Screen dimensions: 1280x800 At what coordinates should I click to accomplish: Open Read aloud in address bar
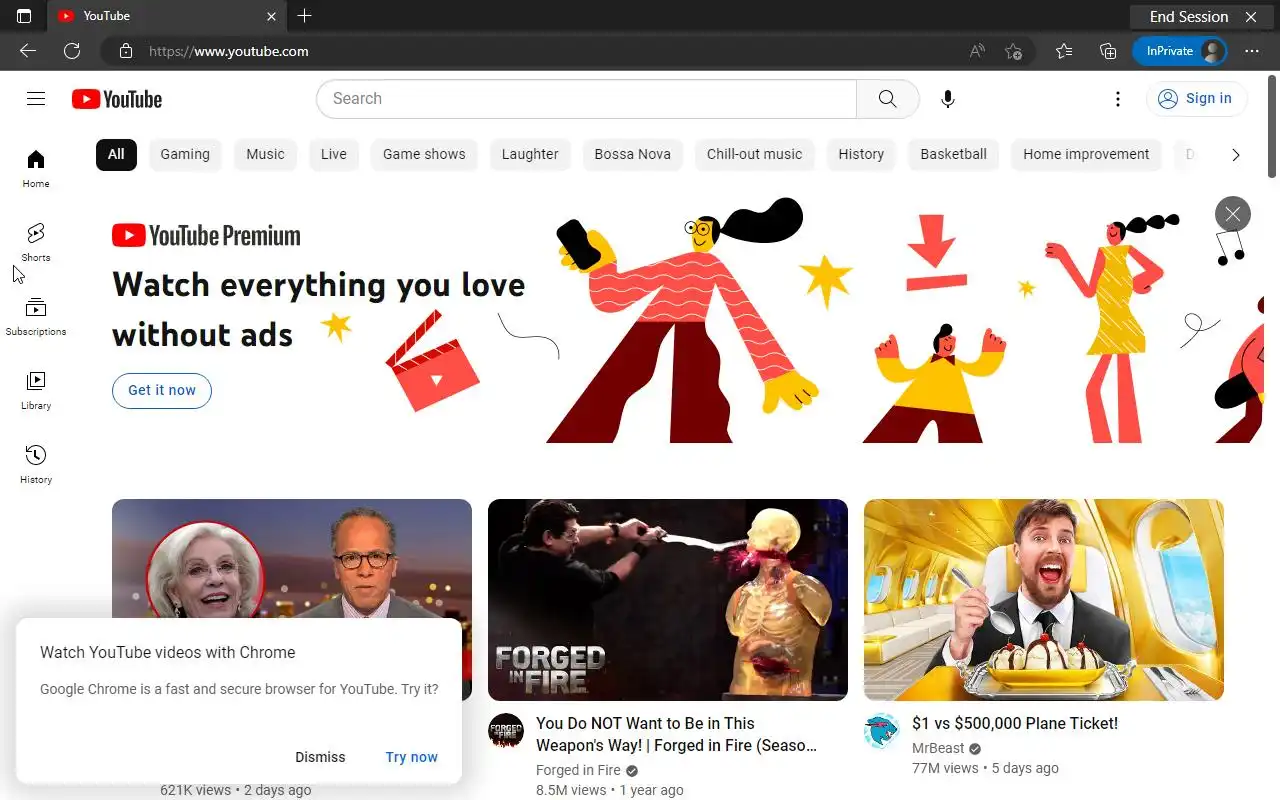point(977,51)
